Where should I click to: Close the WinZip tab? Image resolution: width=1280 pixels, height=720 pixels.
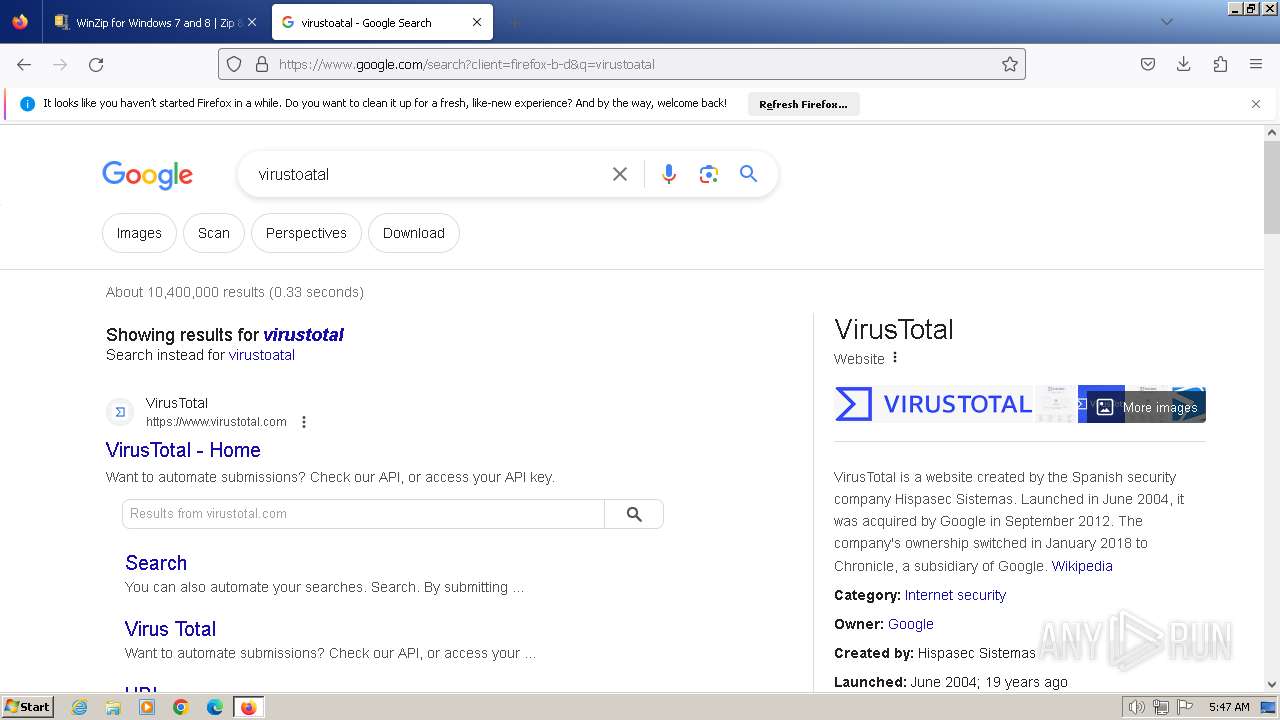click(252, 22)
